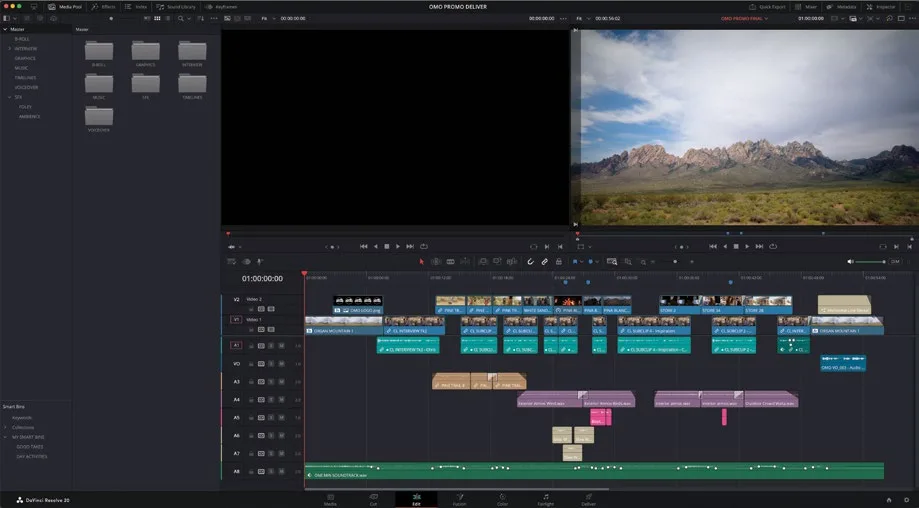Disable the Video 2 track
Screen dimensions: 919x508
pos(271,309)
